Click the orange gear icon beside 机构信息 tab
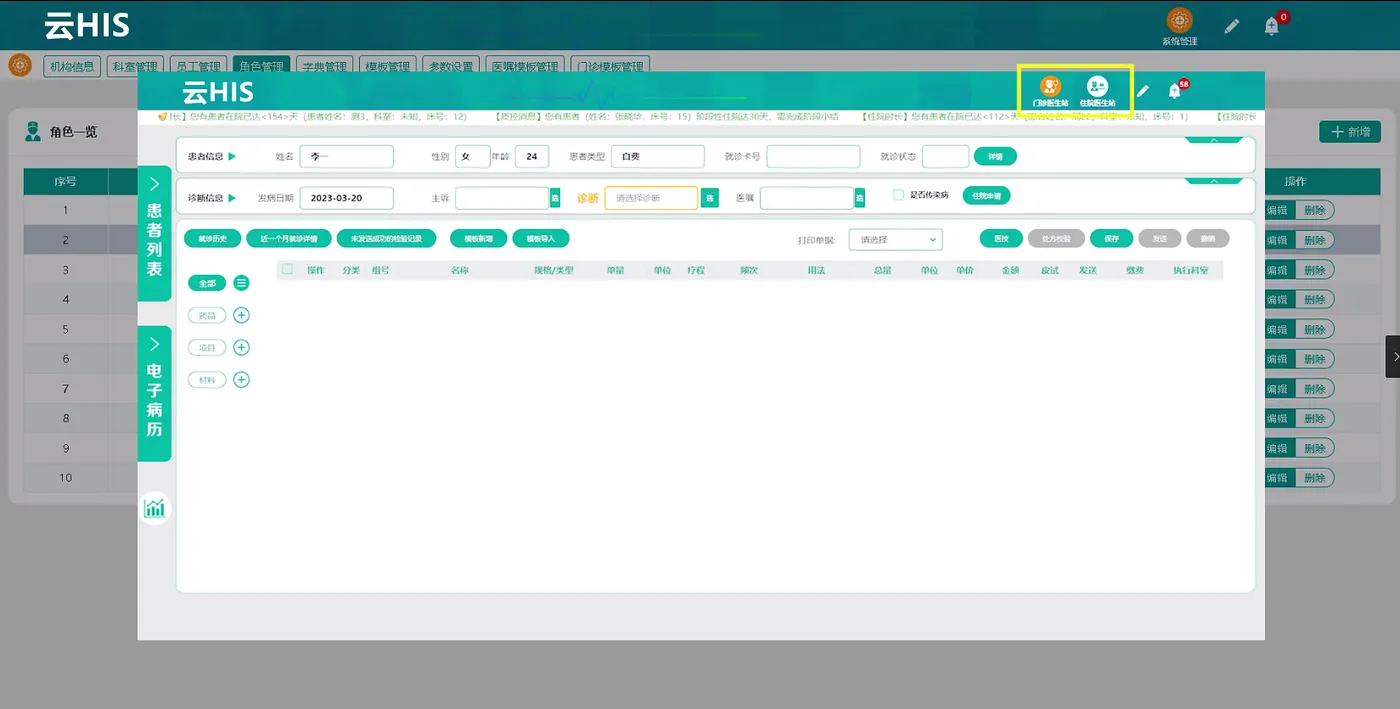1400x709 pixels. [19, 65]
